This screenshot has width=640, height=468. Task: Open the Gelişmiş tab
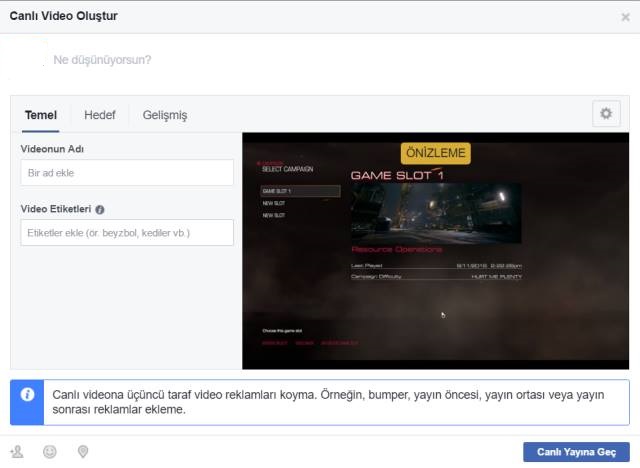click(165, 115)
